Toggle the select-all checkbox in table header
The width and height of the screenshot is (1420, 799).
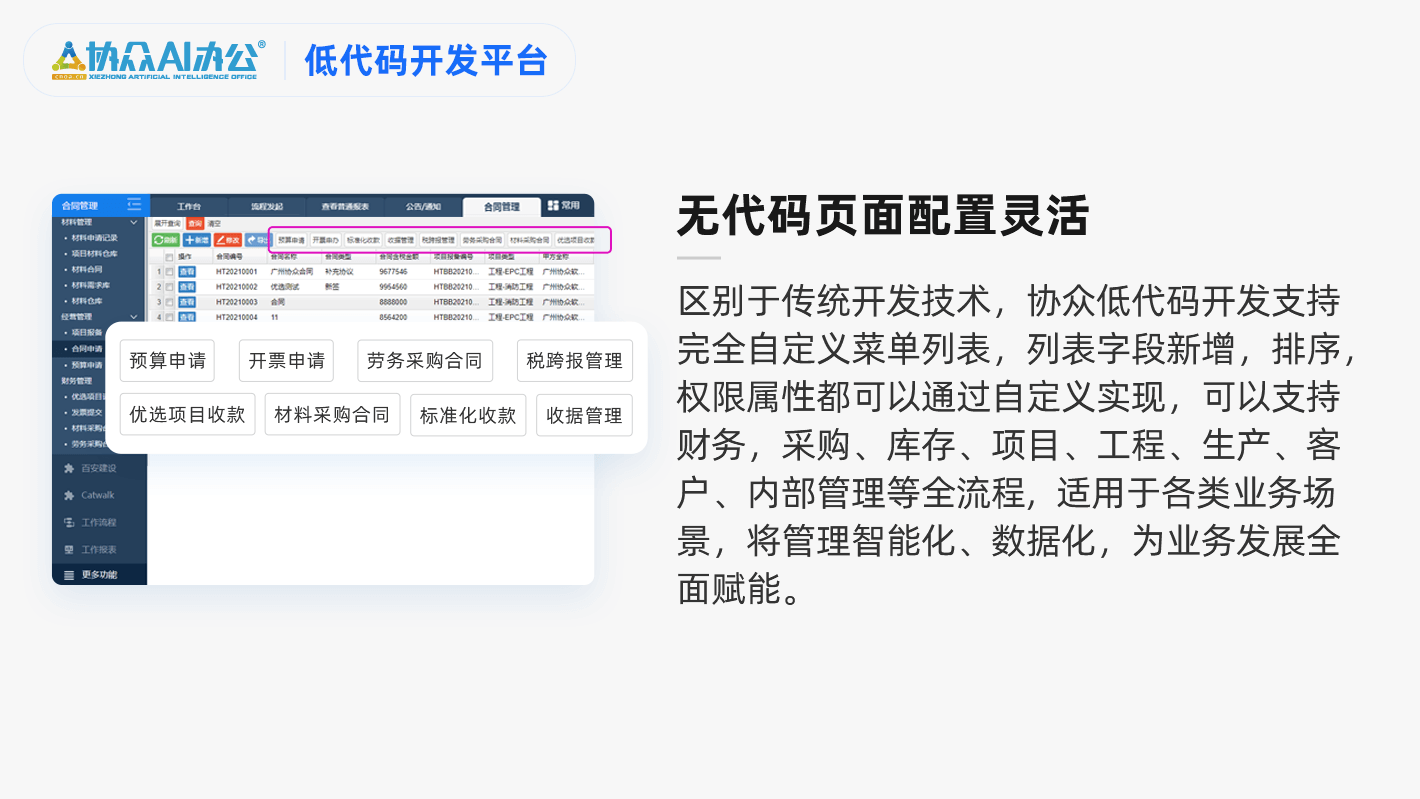(170, 257)
